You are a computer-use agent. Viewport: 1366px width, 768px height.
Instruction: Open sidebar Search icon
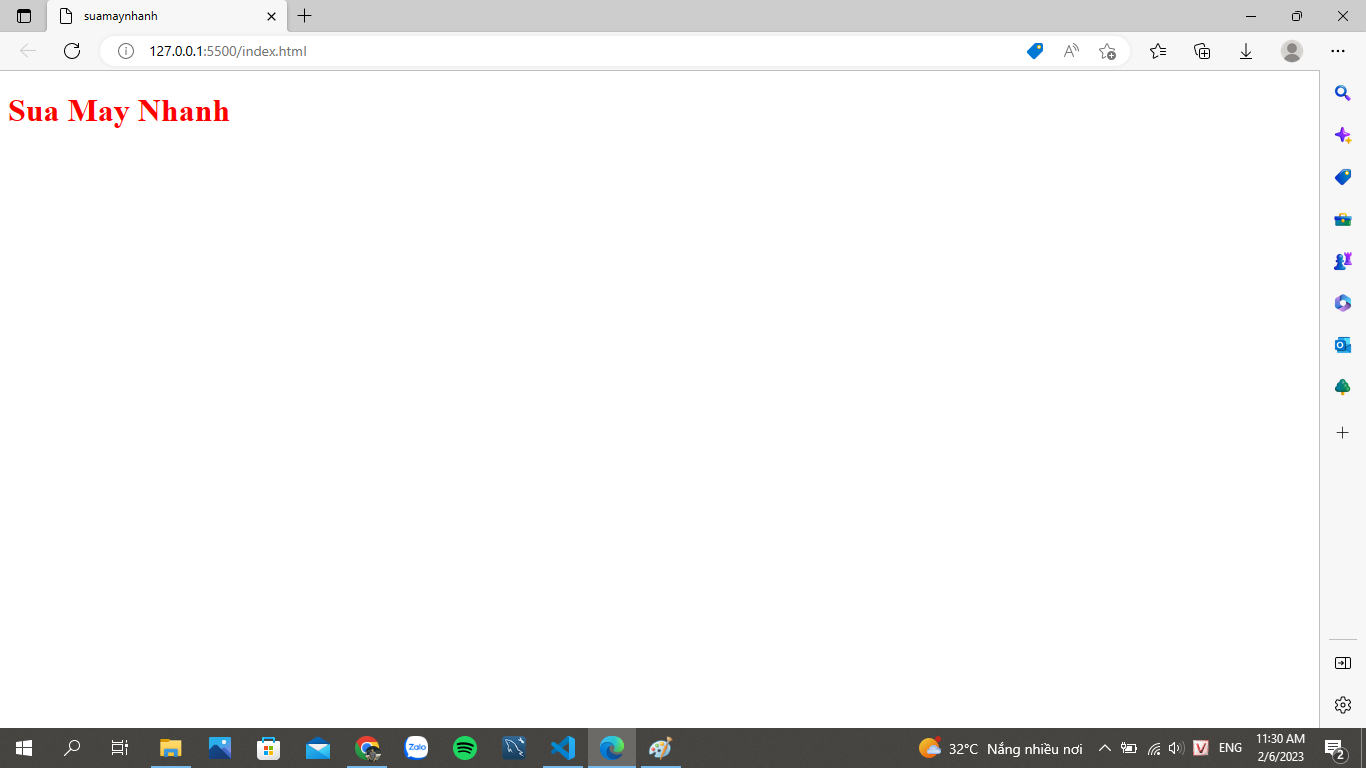tap(1343, 93)
